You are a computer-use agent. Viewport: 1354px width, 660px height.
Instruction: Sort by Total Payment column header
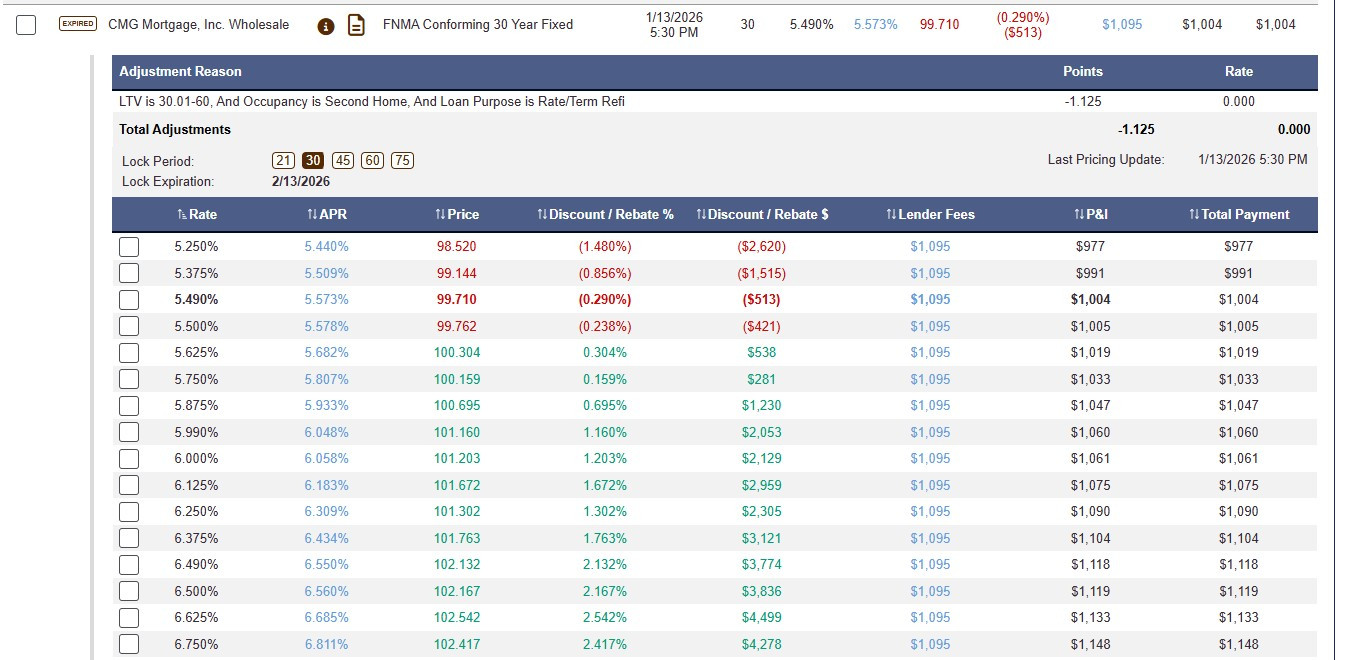click(x=1239, y=214)
